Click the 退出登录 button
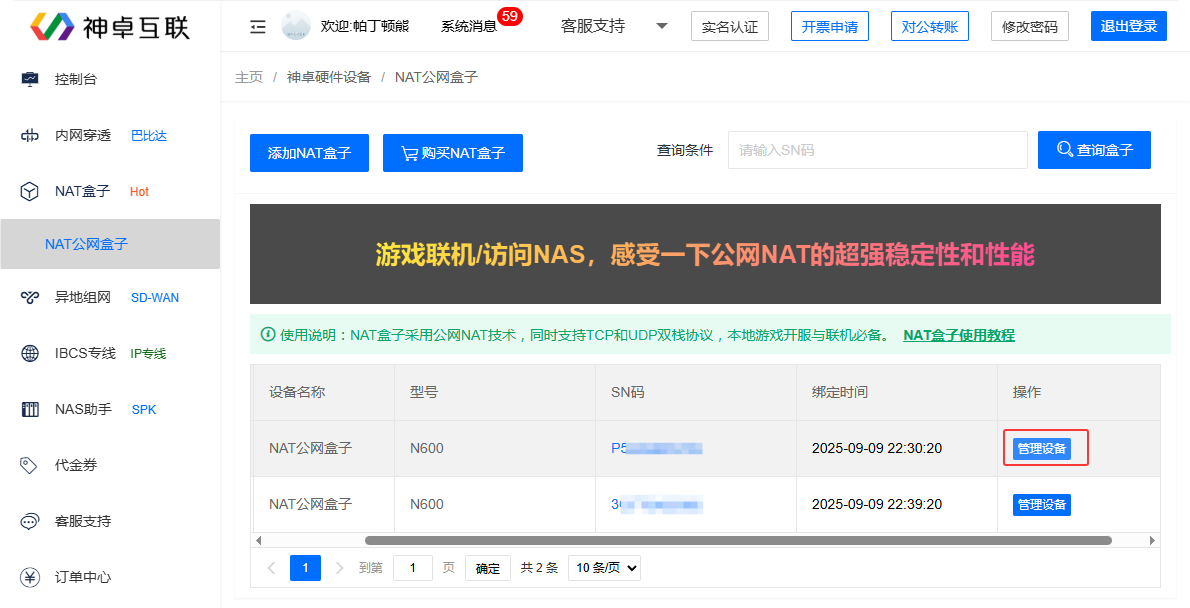1190x608 pixels. tap(1128, 26)
